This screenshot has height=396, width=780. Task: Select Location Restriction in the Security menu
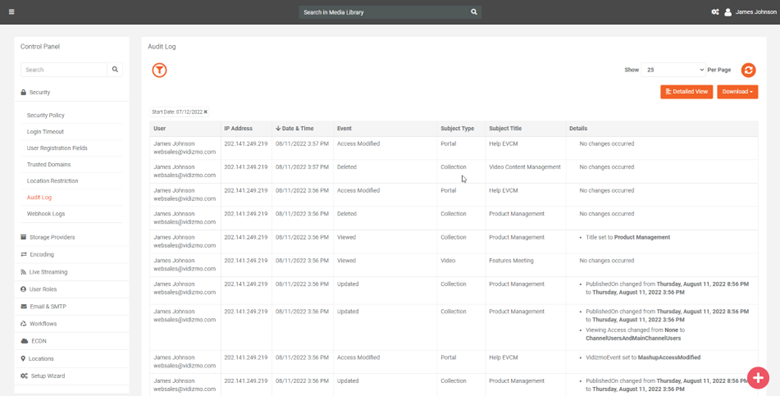point(52,181)
